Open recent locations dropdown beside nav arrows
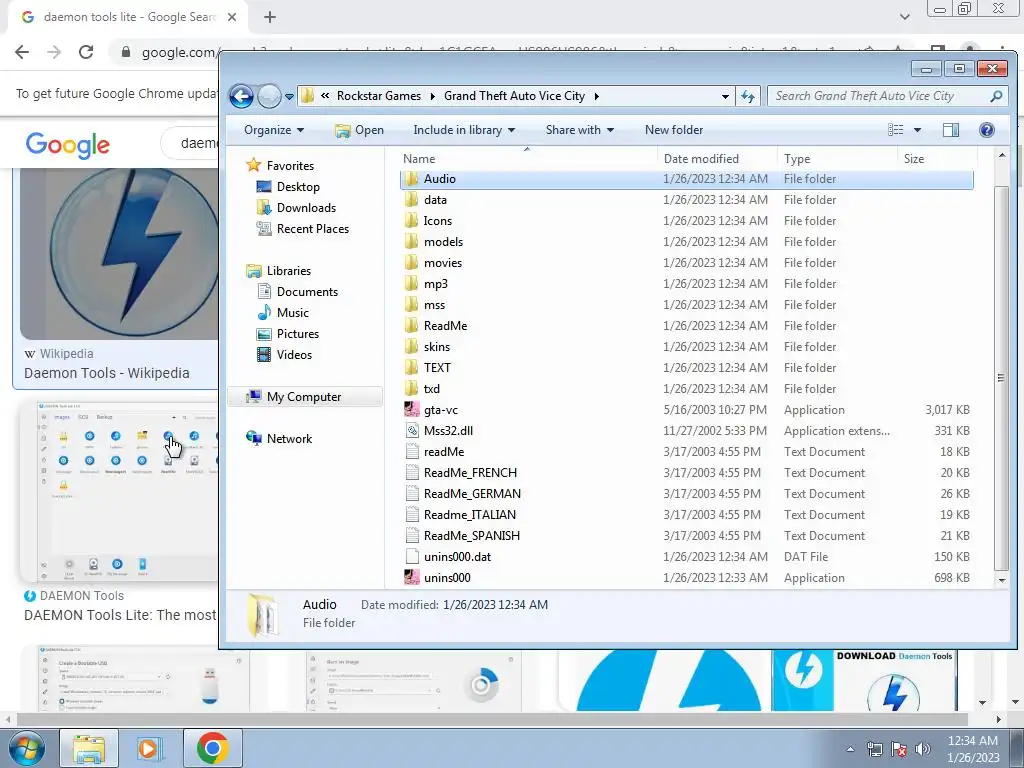Viewport: 1024px width, 768px height. pos(289,97)
